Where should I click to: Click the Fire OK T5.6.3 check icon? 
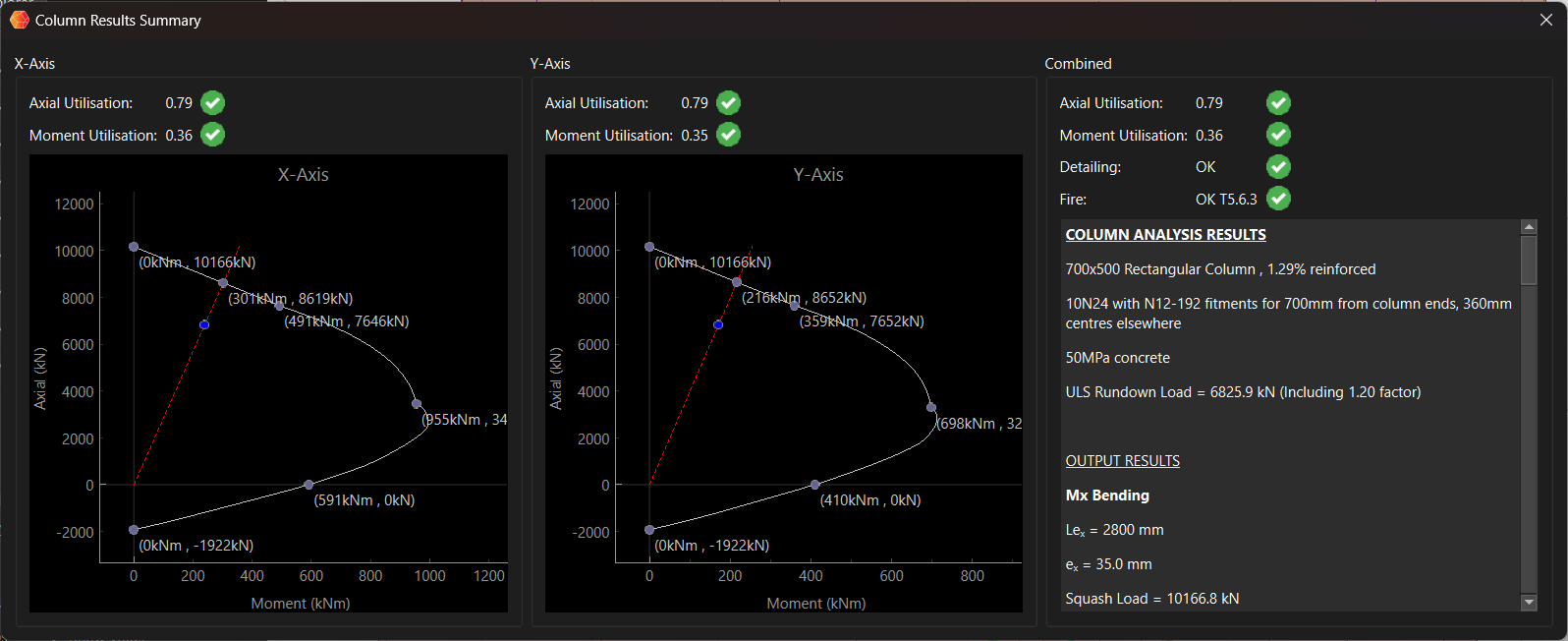coord(1278,199)
